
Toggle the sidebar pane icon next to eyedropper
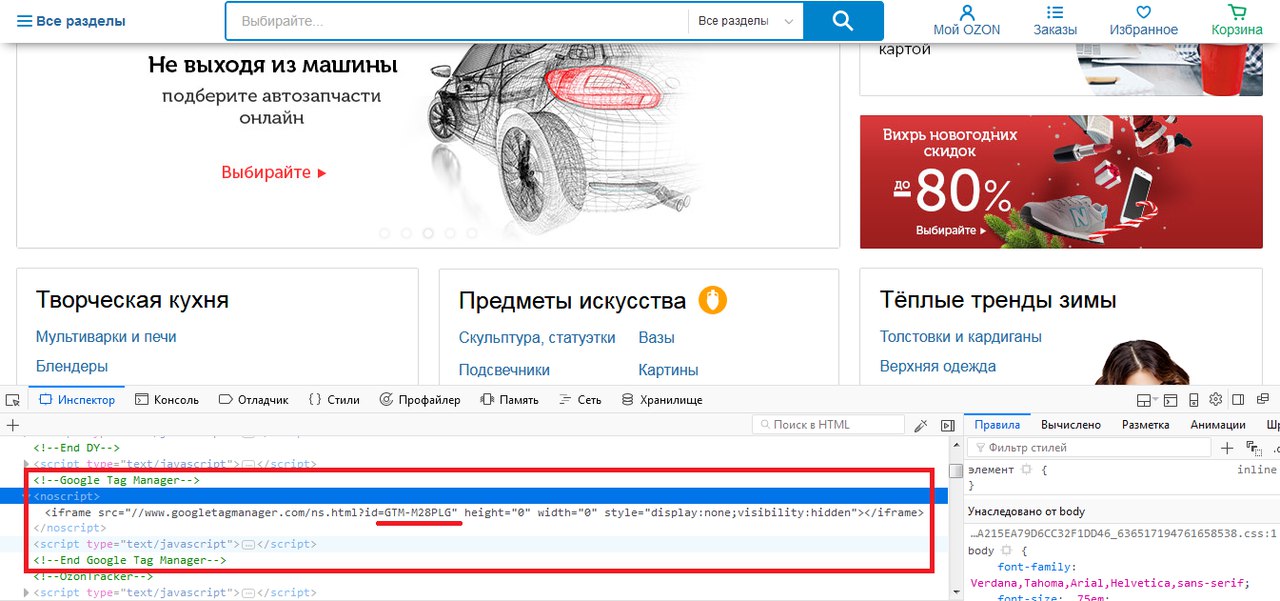click(947, 425)
